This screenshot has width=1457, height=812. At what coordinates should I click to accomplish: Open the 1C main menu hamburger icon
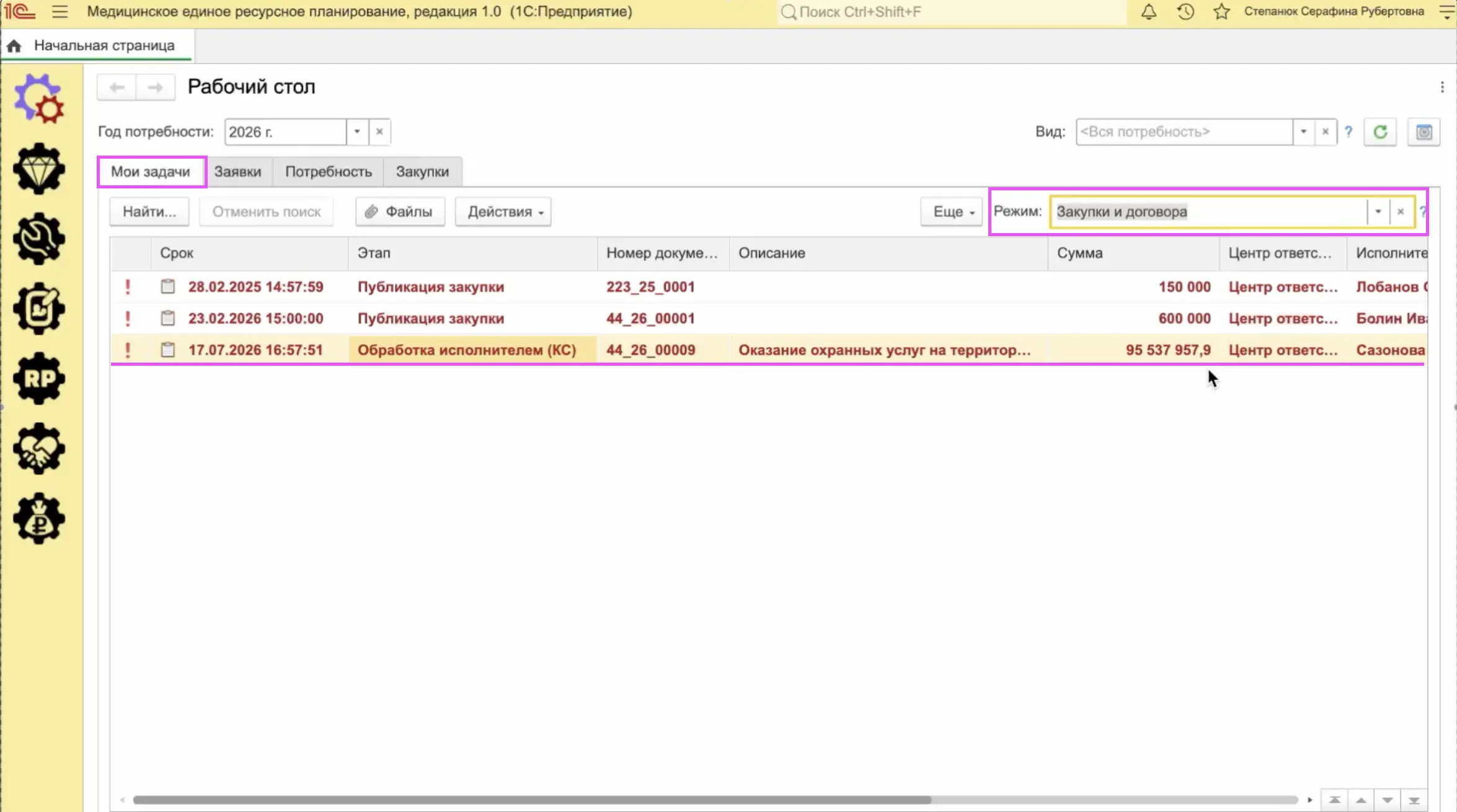click(x=60, y=11)
